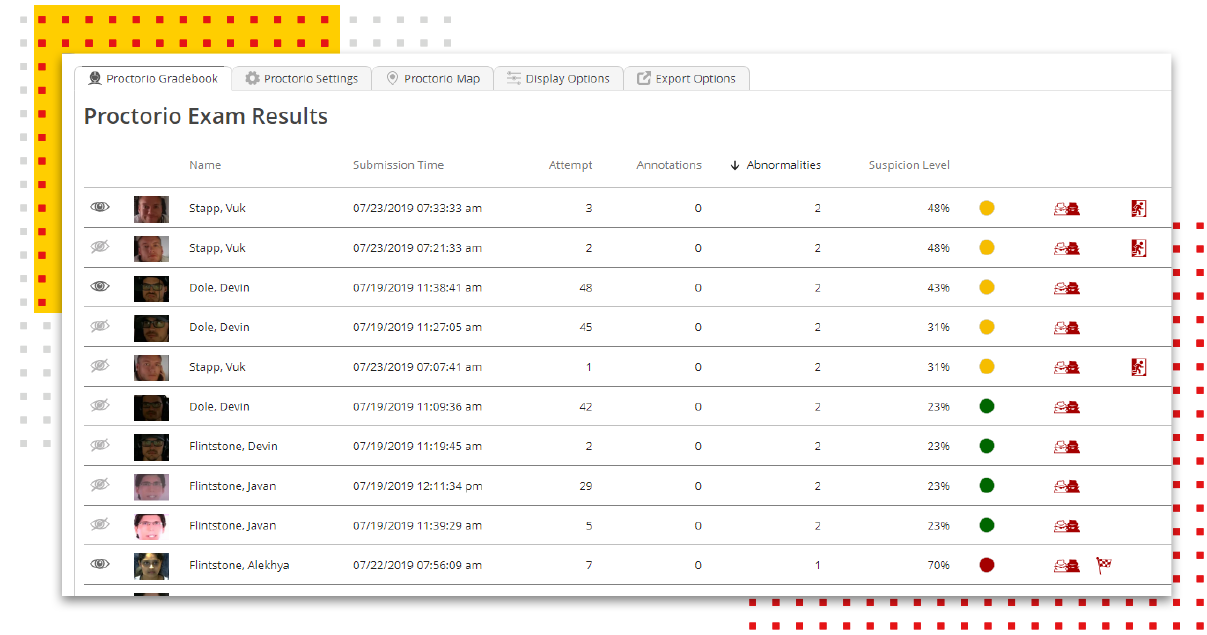The width and height of the screenshot is (1207, 635).
Task: Click spy-figures icon in Stapp, Vuk attempt 2 row
Action: tap(1066, 248)
